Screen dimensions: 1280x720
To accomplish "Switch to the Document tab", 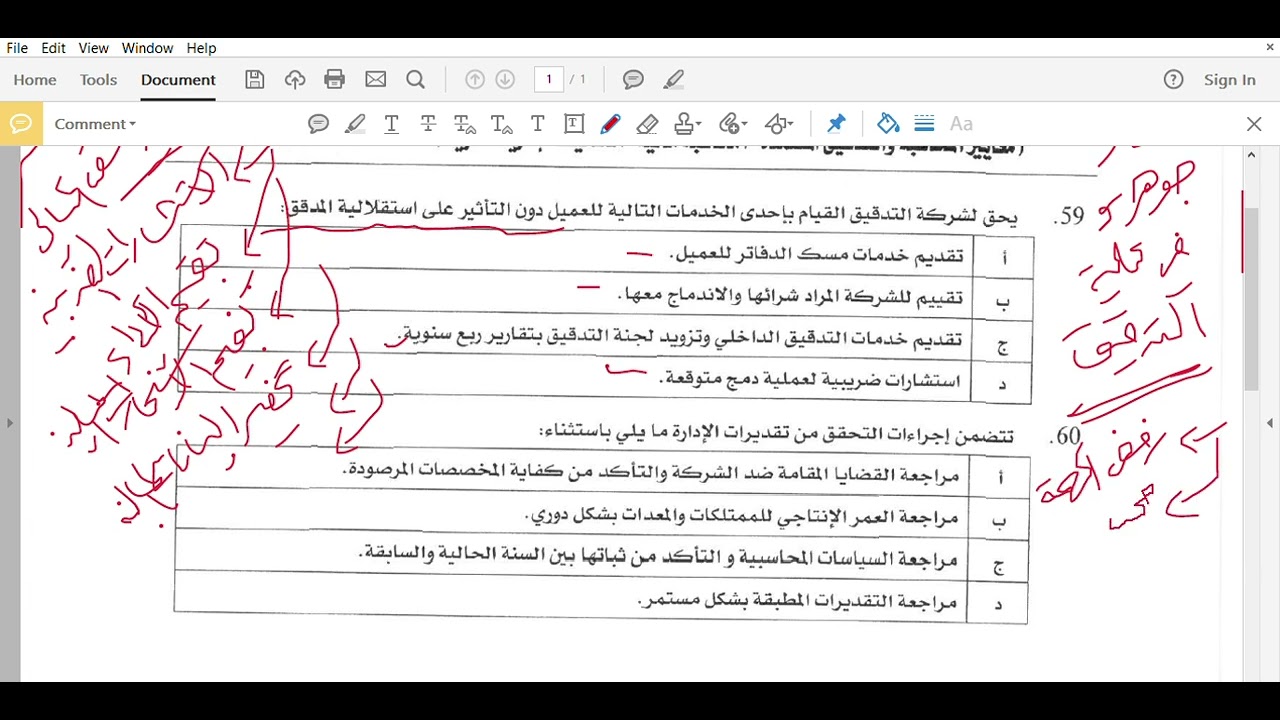I will pyautogui.click(x=178, y=80).
